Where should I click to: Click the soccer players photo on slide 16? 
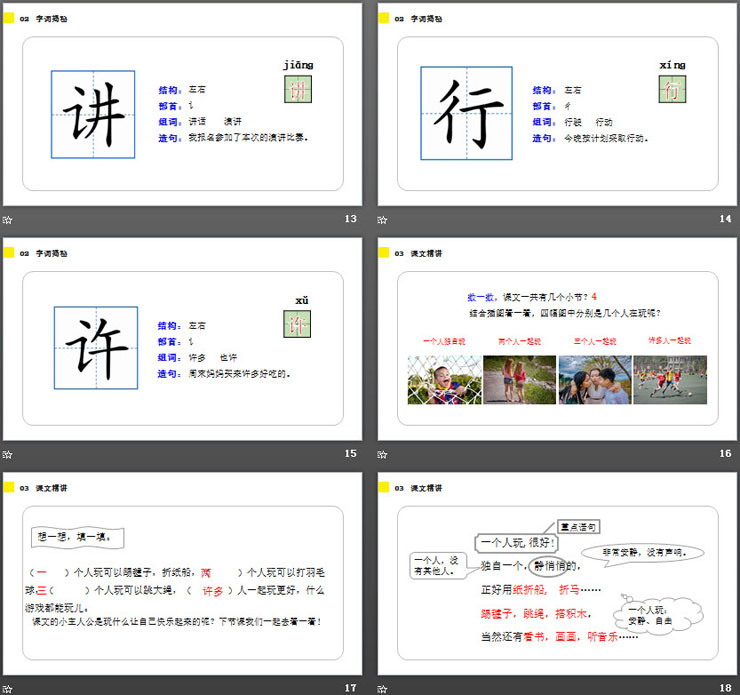point(670,380)
